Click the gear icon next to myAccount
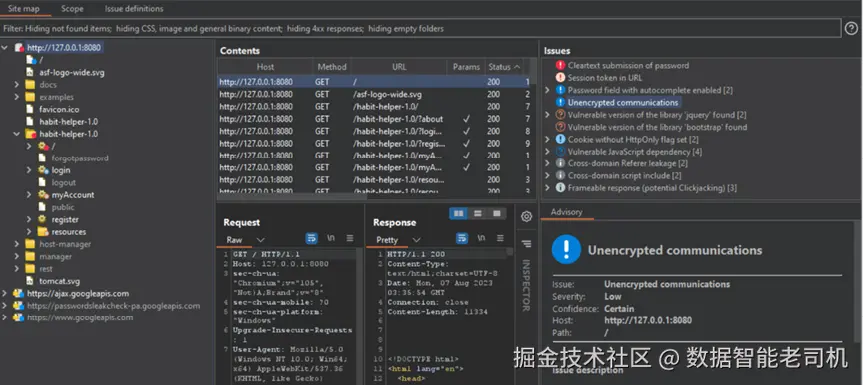Screen dimensions: 863x385 point(43,195)
